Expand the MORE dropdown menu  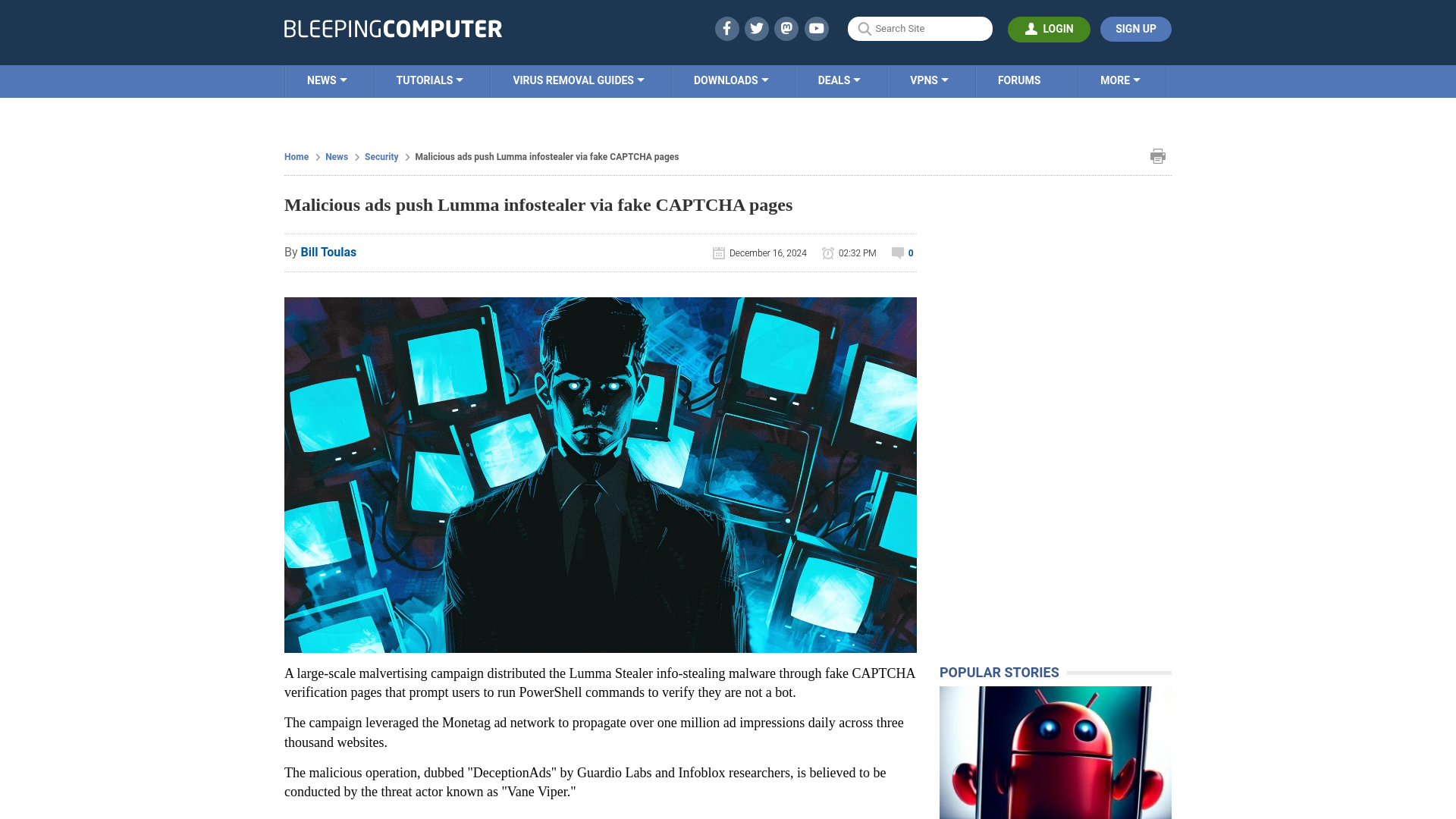[1120, 80]
